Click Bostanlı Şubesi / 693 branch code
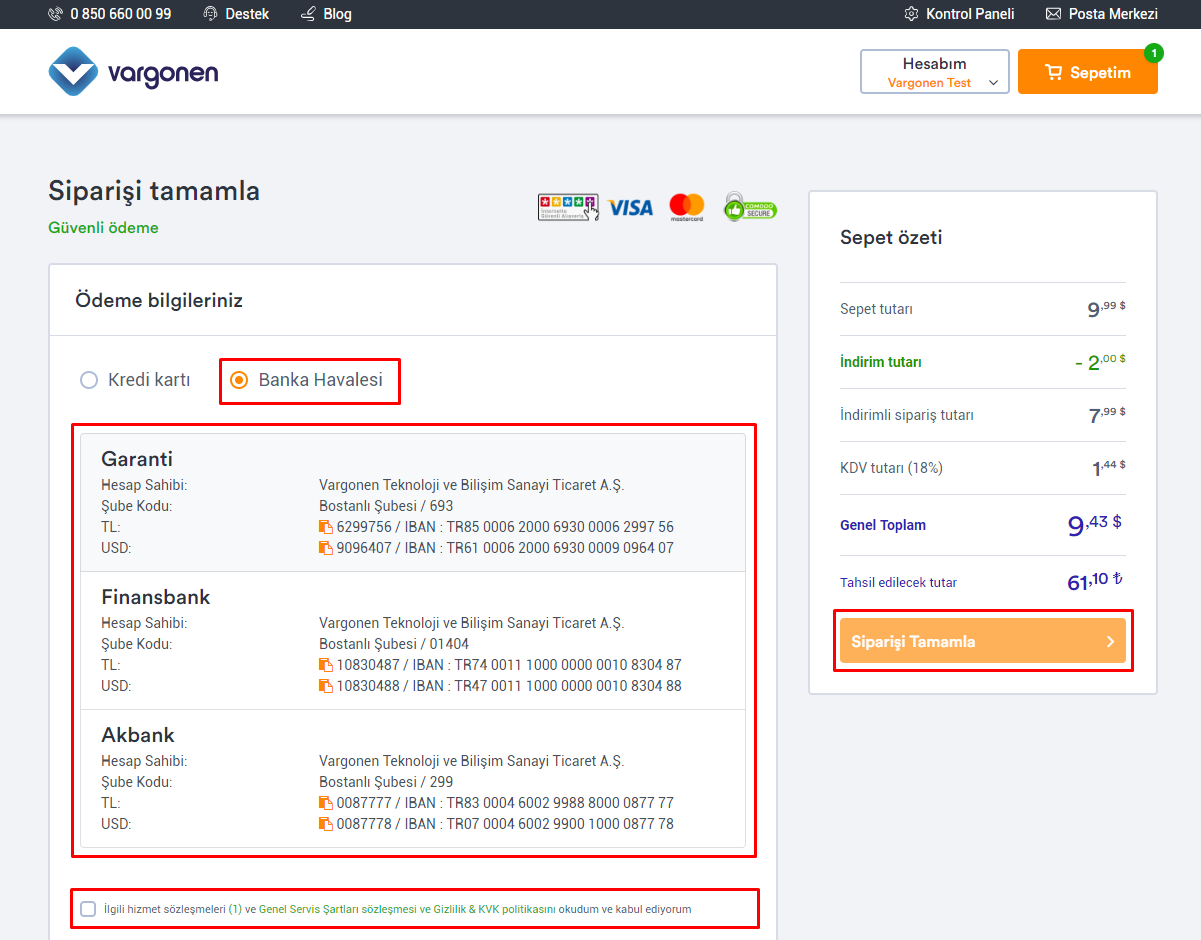 [386, 506]
